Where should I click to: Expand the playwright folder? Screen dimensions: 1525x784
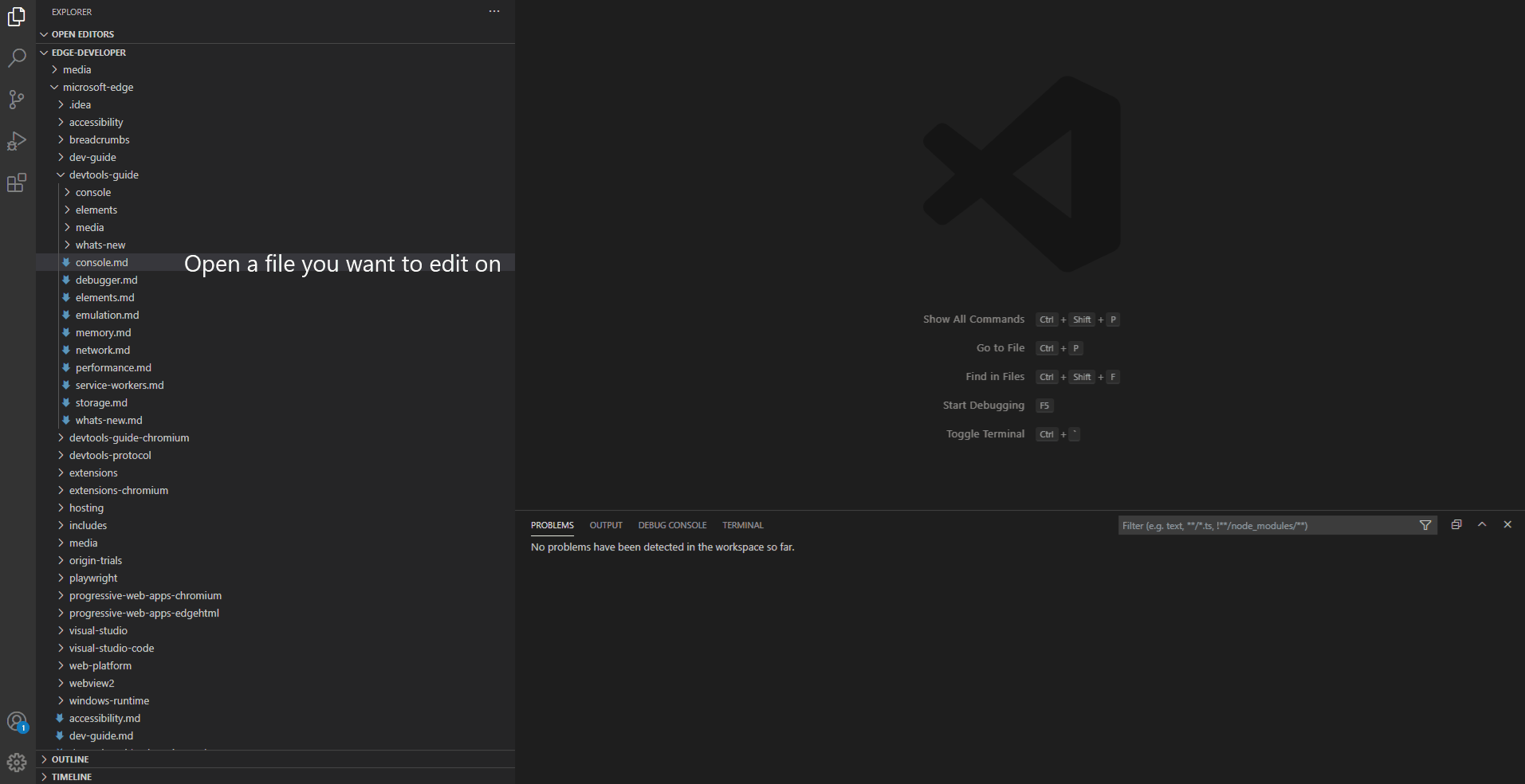click(92, 578)
